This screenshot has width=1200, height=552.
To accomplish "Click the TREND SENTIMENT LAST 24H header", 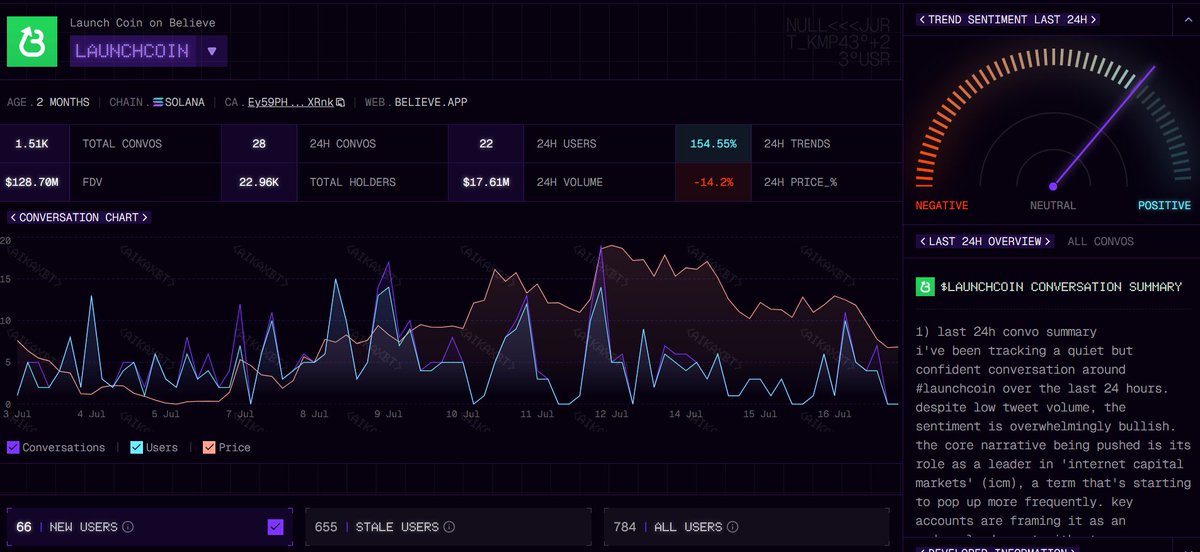I will [1008, 19].
